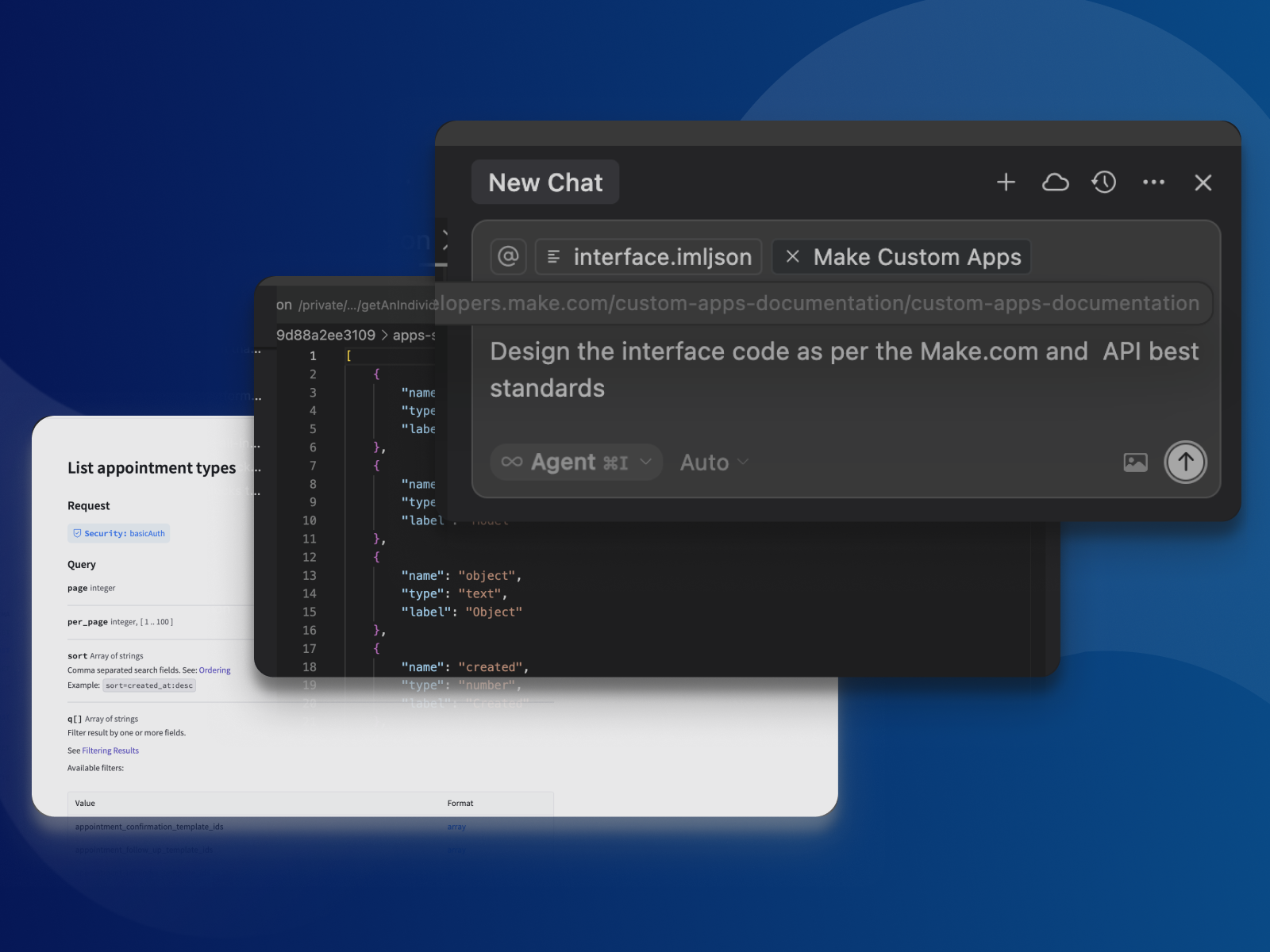Show chat history clock icon
1270x952 pixels.
pyautogui.click(x=1104, y=182)
